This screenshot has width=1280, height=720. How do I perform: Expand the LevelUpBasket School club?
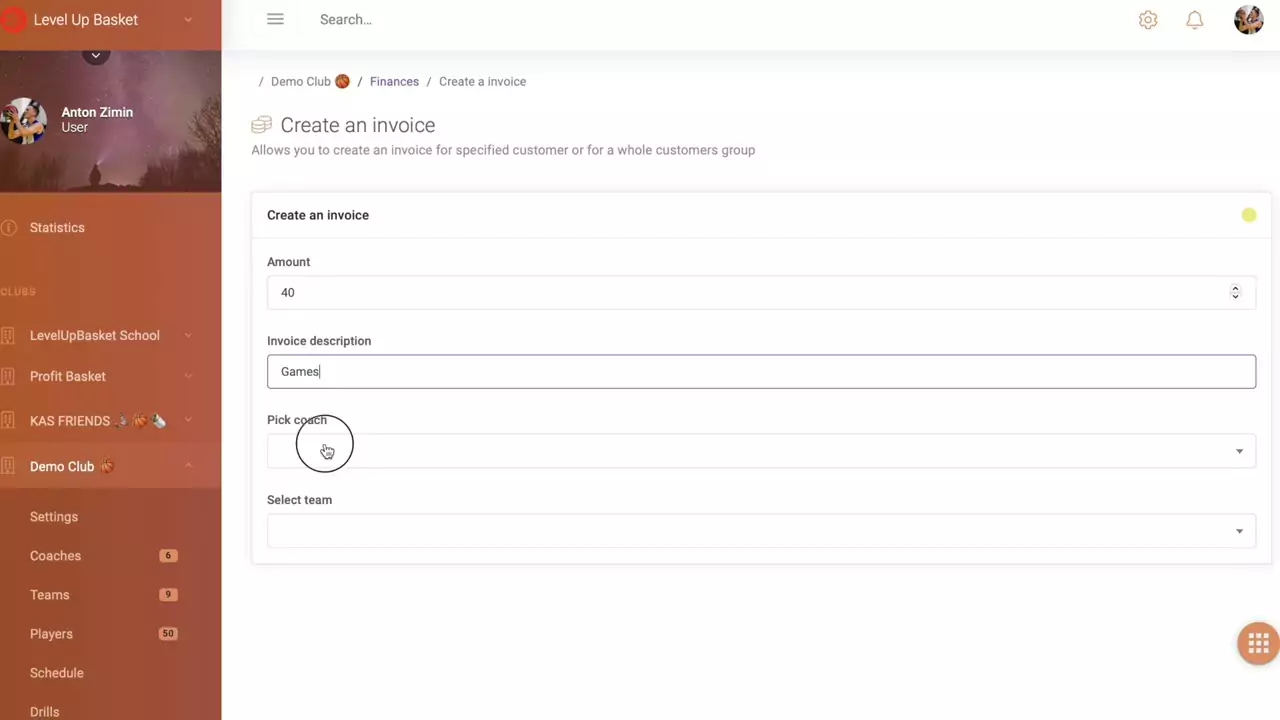[188, 336]
